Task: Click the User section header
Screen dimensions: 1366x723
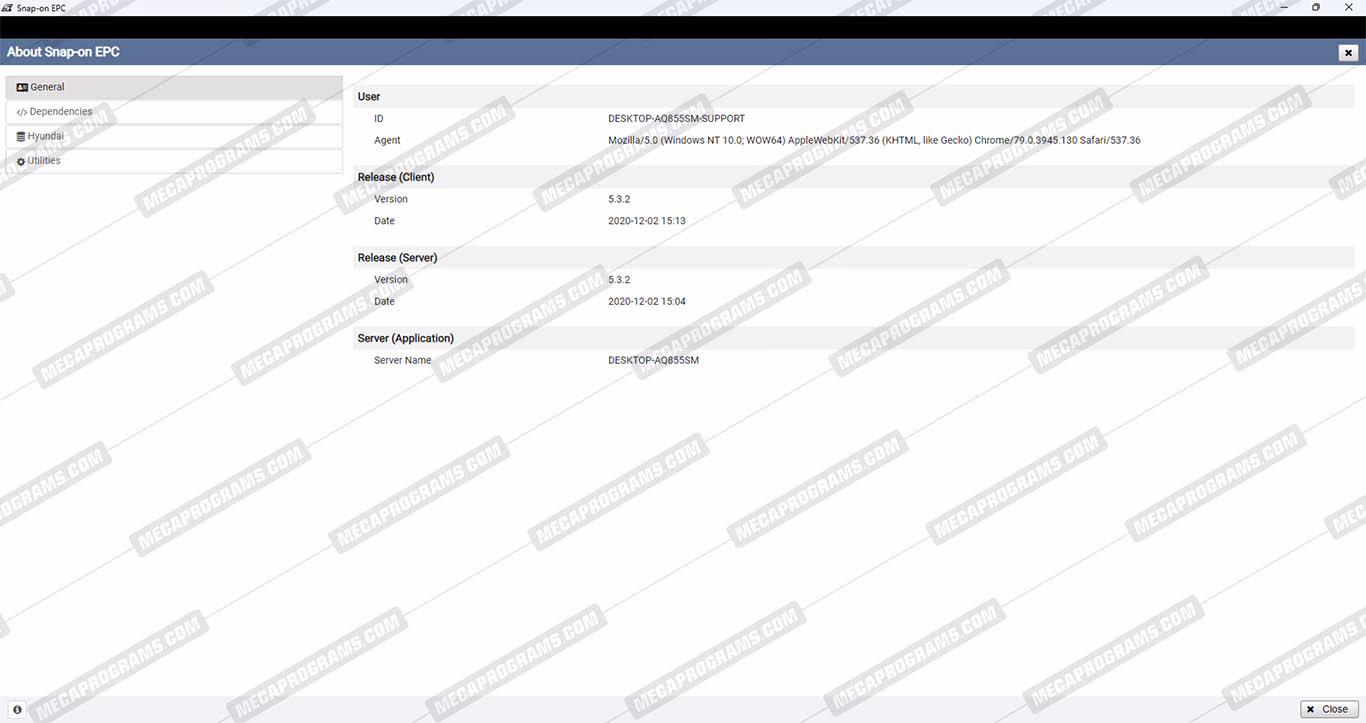Action: [855, 97]
